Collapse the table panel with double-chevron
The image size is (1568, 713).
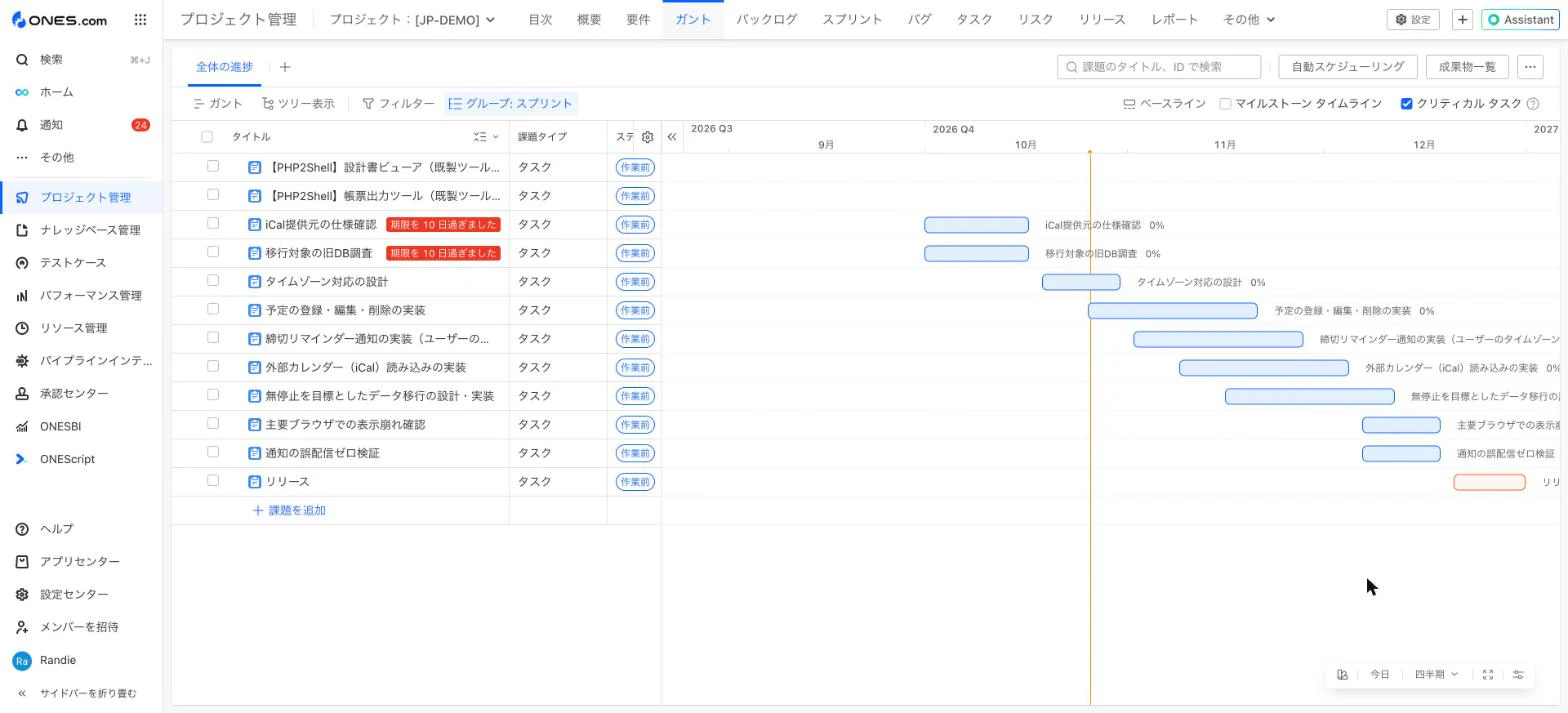point(672,137)
